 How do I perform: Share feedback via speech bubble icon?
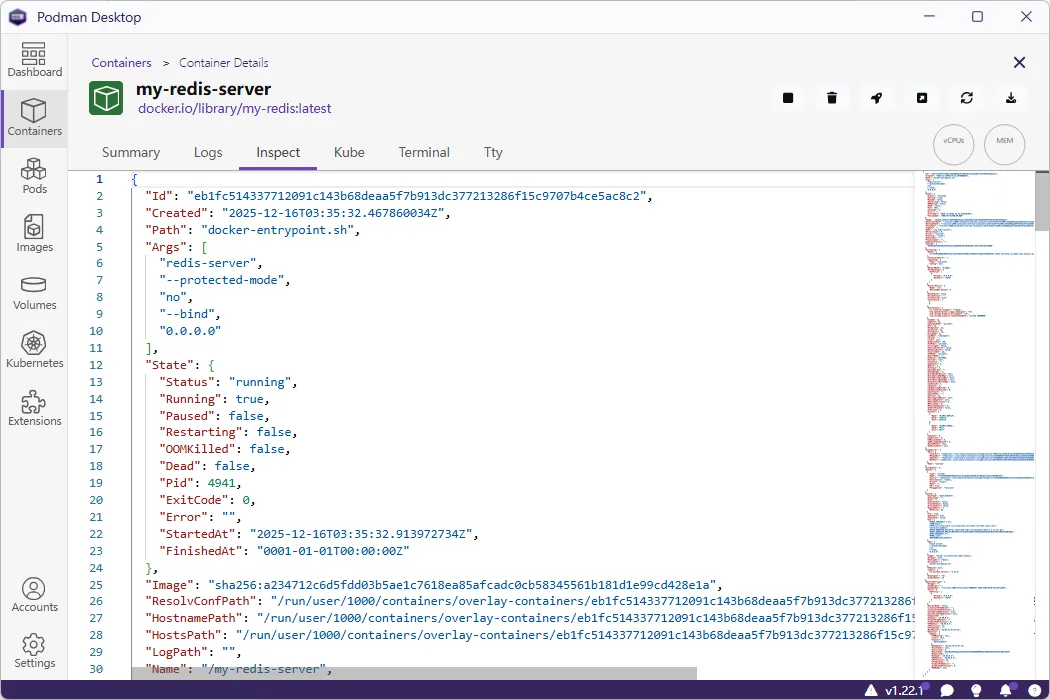pyautogui.click(x=947, y=690)
